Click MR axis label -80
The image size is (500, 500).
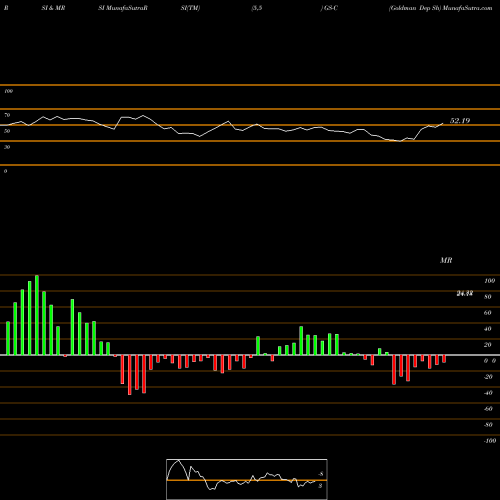pyautogui.click(x=488, y=425)
